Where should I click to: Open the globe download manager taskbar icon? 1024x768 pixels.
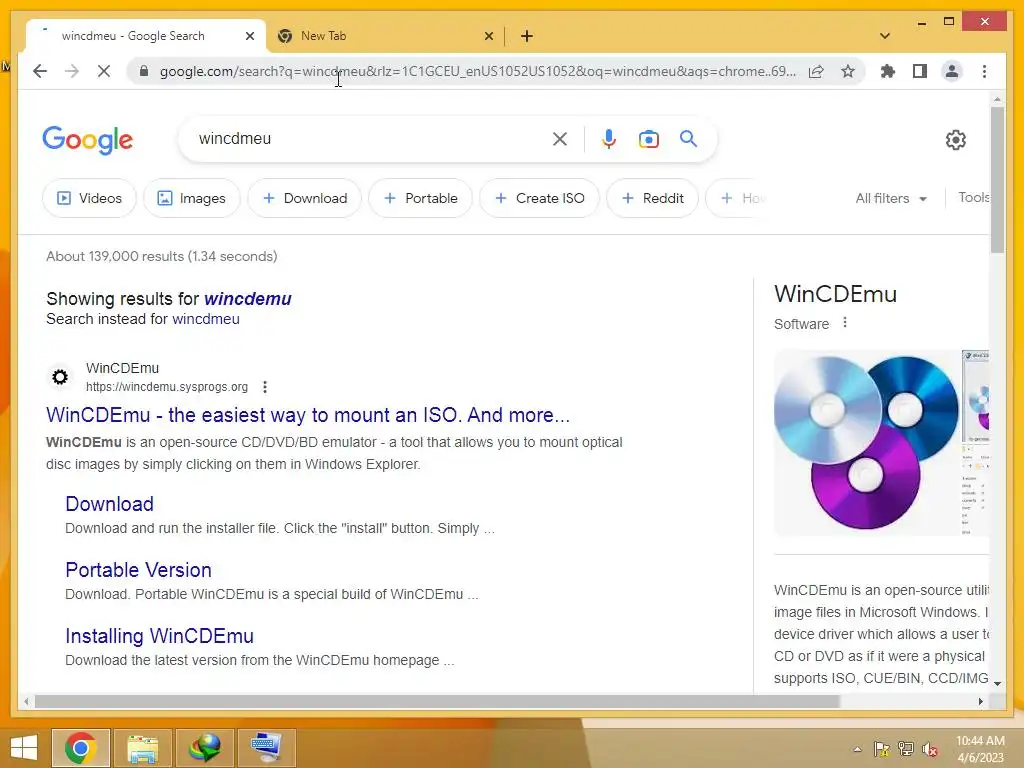click(204, 748)
